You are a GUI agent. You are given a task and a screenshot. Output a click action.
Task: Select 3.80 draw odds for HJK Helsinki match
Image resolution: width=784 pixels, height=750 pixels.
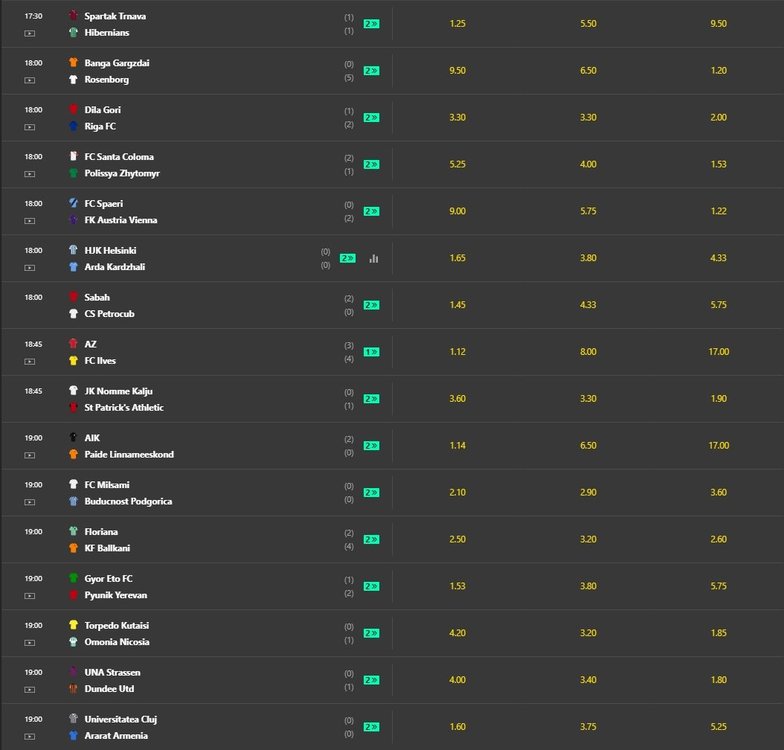pyautogui.click(x=588, y=258)
